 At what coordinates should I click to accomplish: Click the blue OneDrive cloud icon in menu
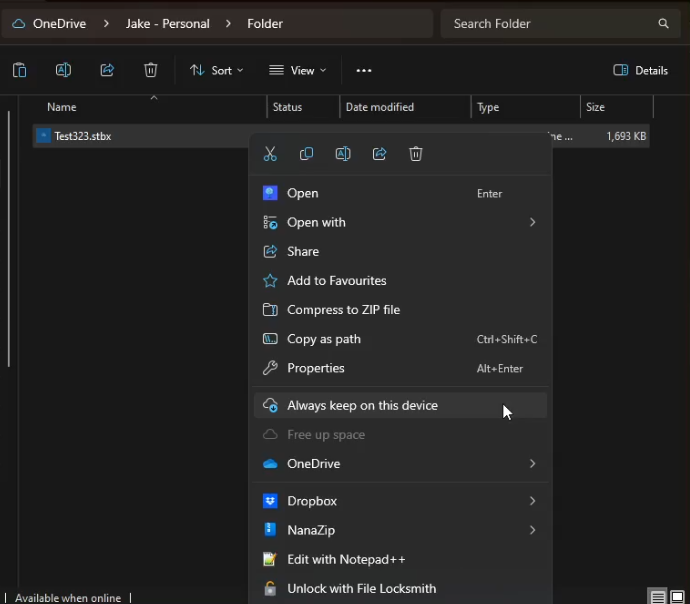point(270,464)
